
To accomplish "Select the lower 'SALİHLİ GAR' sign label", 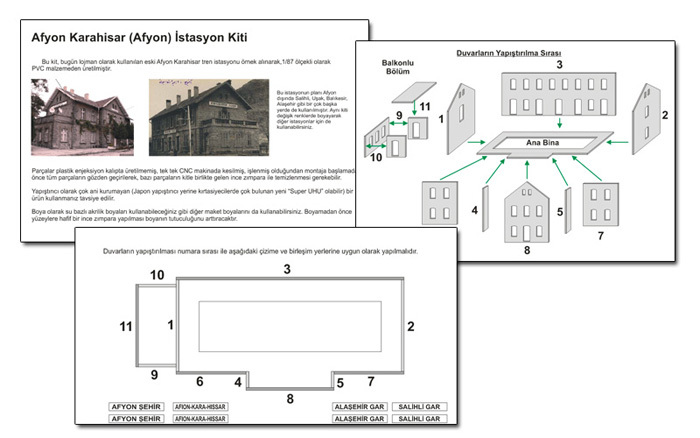I will [419, 419].
